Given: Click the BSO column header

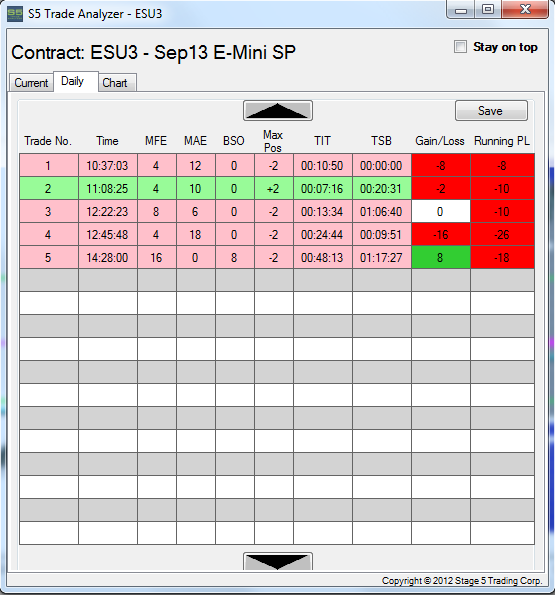Looking at the screenshot, I should [x=234, y=141].
